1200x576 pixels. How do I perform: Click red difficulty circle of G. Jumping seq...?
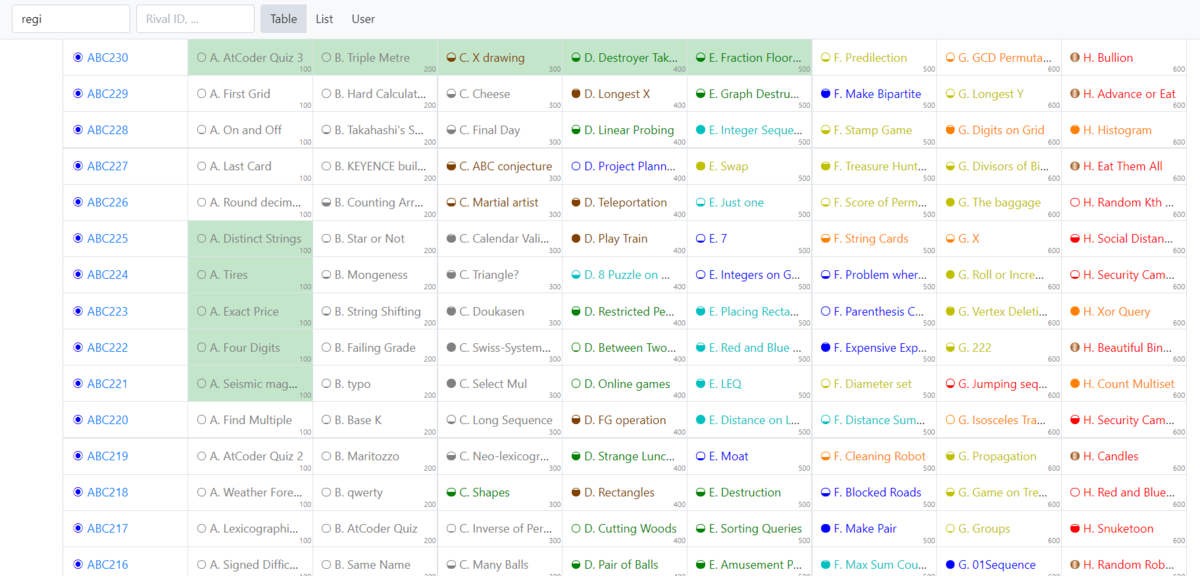click(950, 384)
